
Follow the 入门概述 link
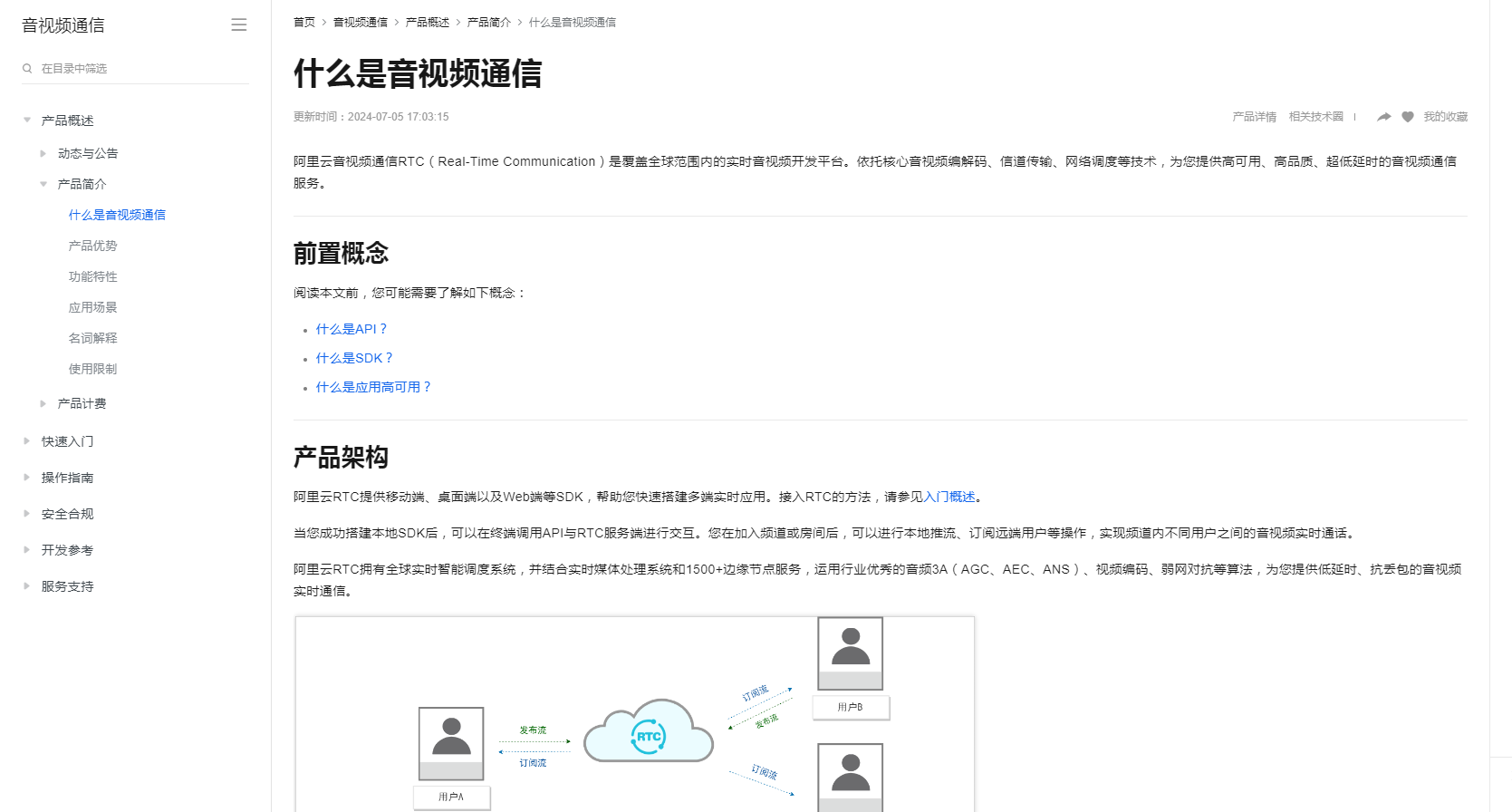pos(949,497)
